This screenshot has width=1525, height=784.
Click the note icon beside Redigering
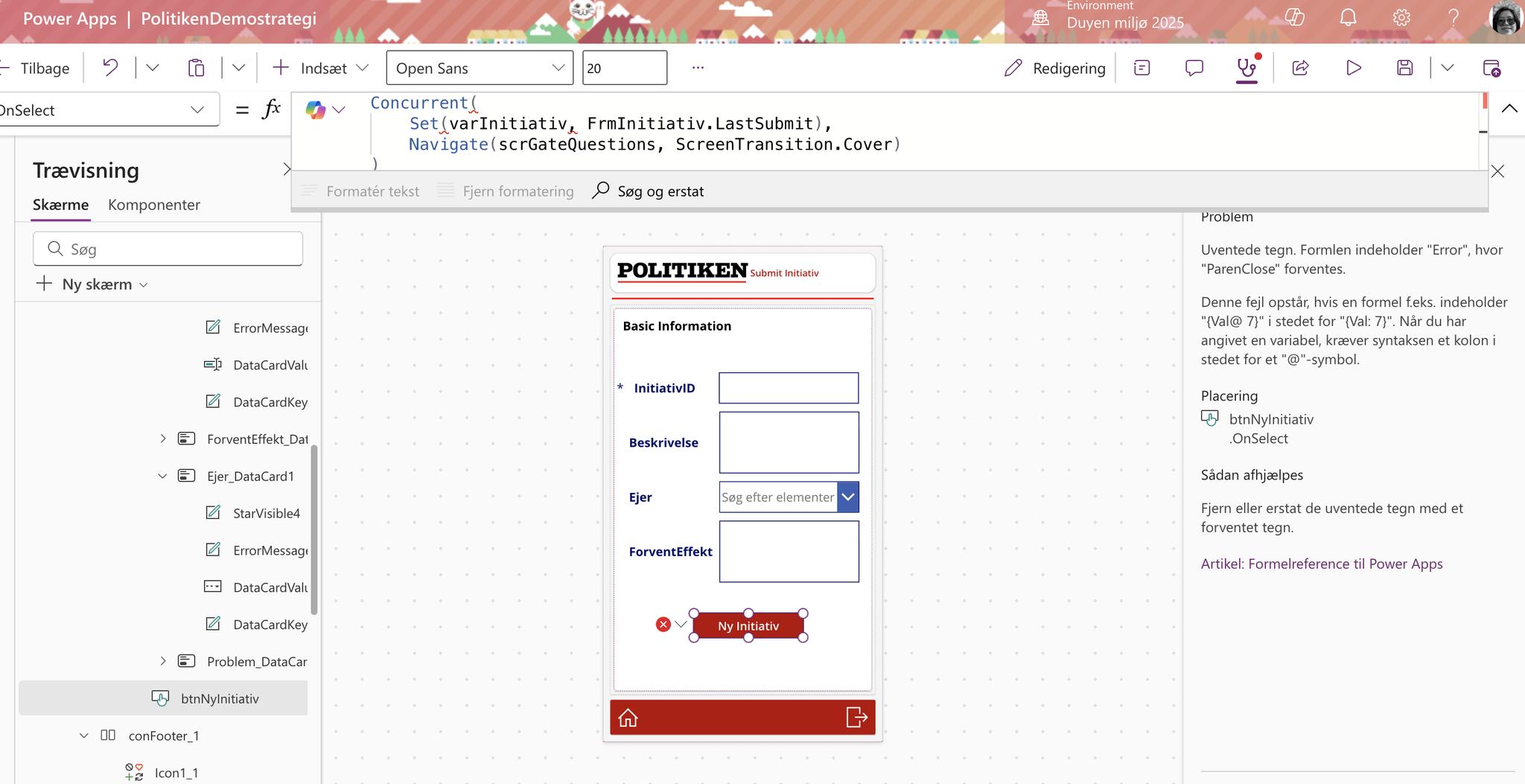[x=1142, y=68]
